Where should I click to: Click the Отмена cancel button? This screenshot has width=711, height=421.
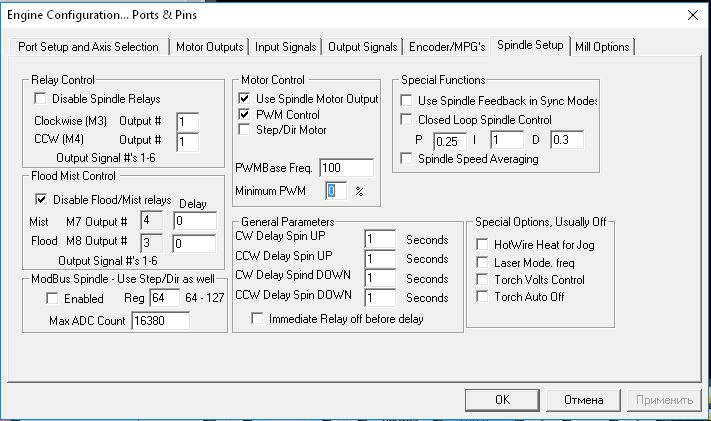[584, 400]
